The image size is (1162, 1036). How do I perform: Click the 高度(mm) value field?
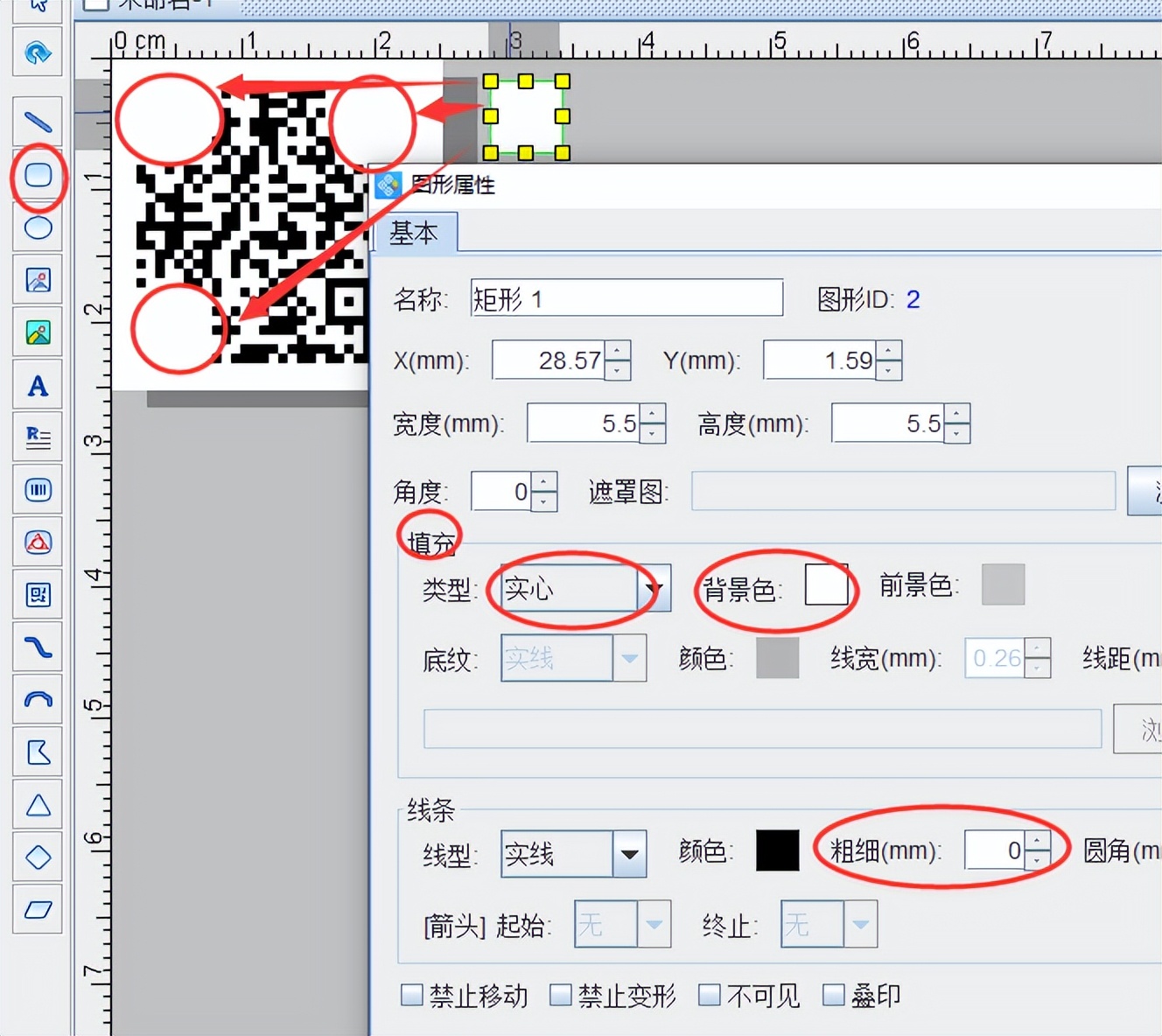888,423
